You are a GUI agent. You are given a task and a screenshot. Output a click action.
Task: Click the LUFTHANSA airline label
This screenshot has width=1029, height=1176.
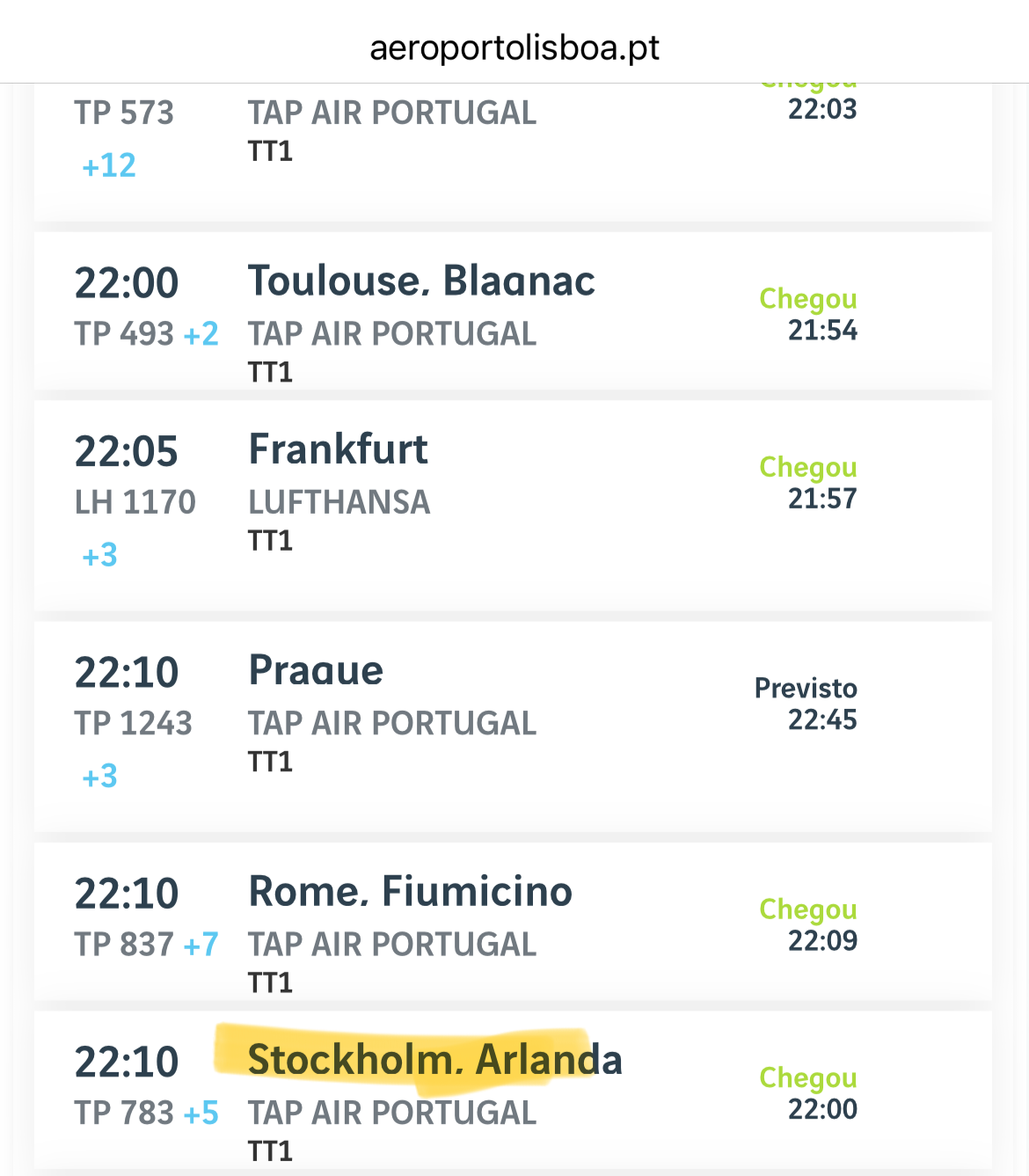point(339,502)
